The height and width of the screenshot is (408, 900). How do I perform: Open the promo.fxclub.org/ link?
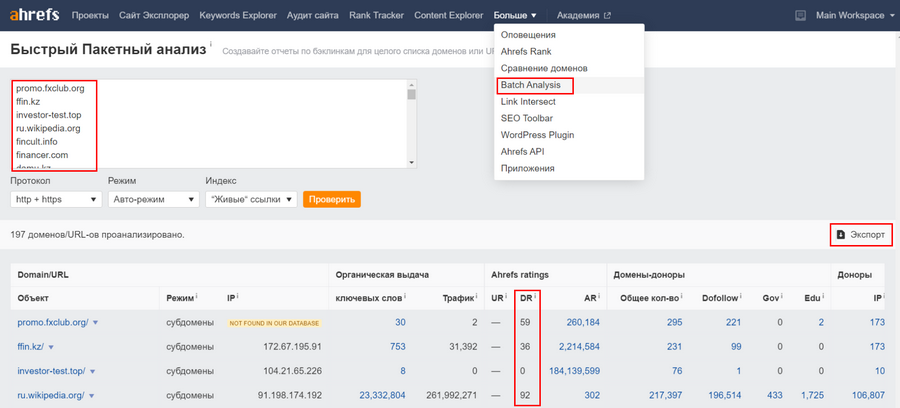[x=53, y=323]
